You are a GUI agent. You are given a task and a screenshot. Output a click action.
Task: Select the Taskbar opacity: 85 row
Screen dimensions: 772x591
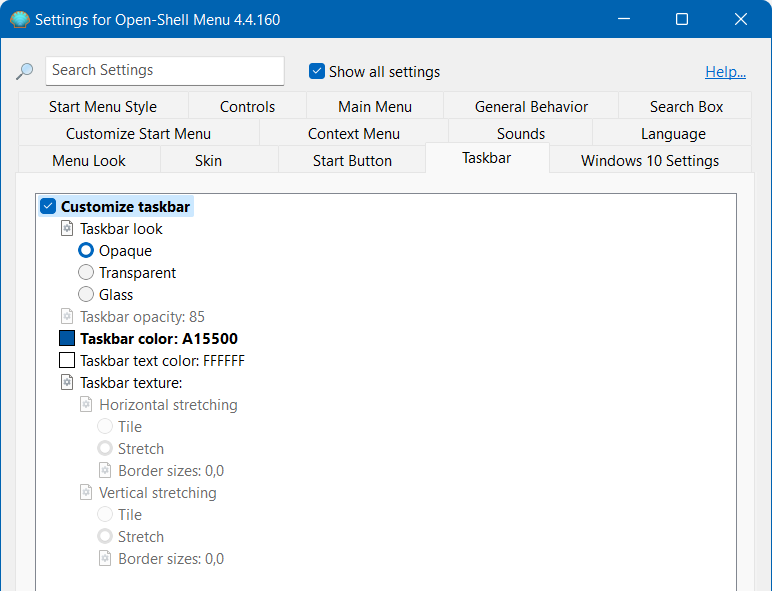[x=142, y=317]
